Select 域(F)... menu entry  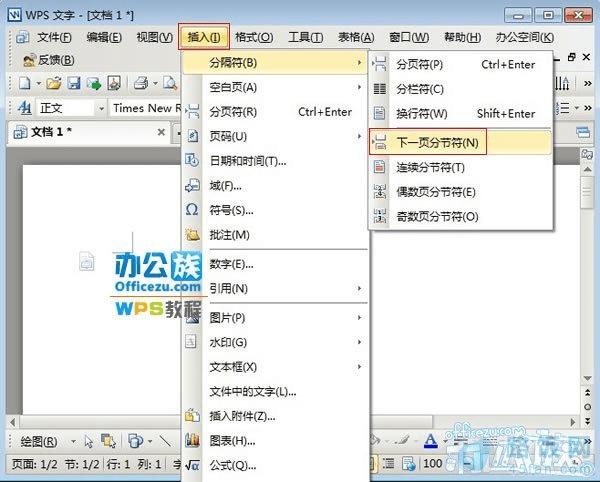click(x=275, y=186)
